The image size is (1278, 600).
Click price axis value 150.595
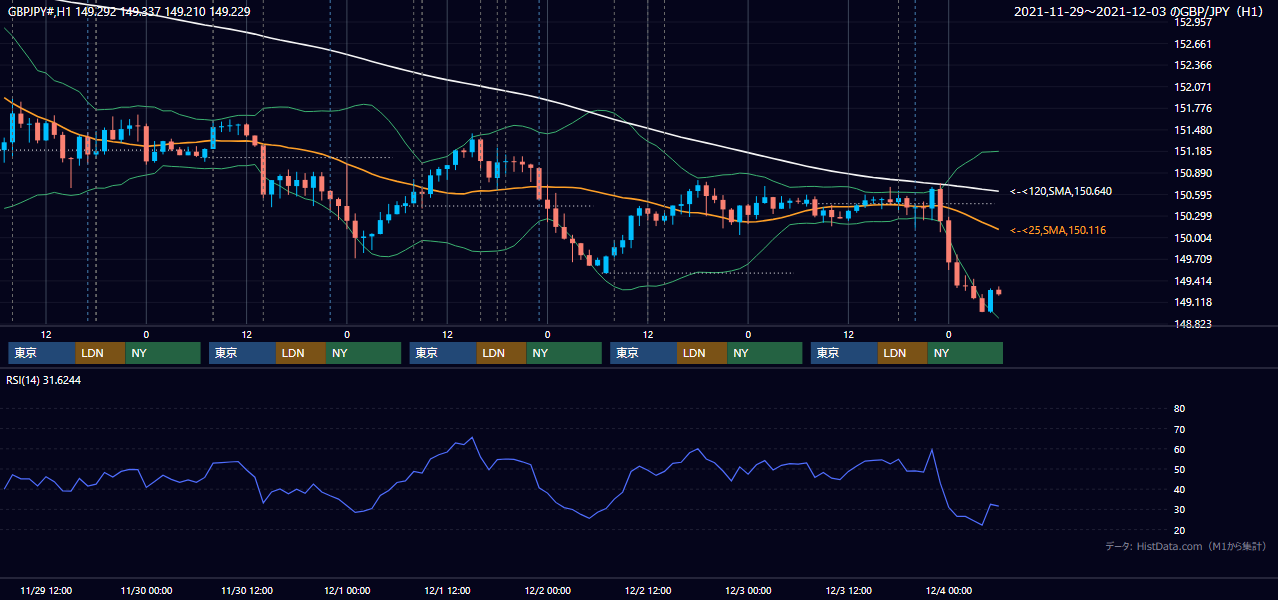click(1193, 195)
